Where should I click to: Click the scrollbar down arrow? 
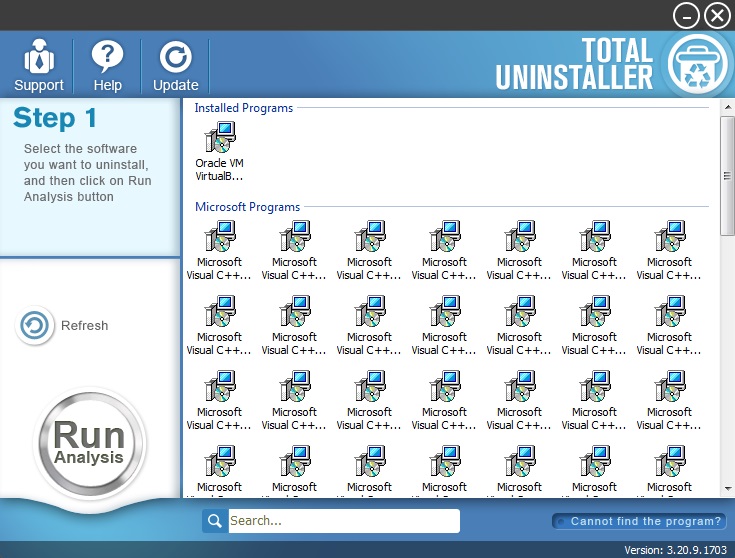tap(728, 489)
